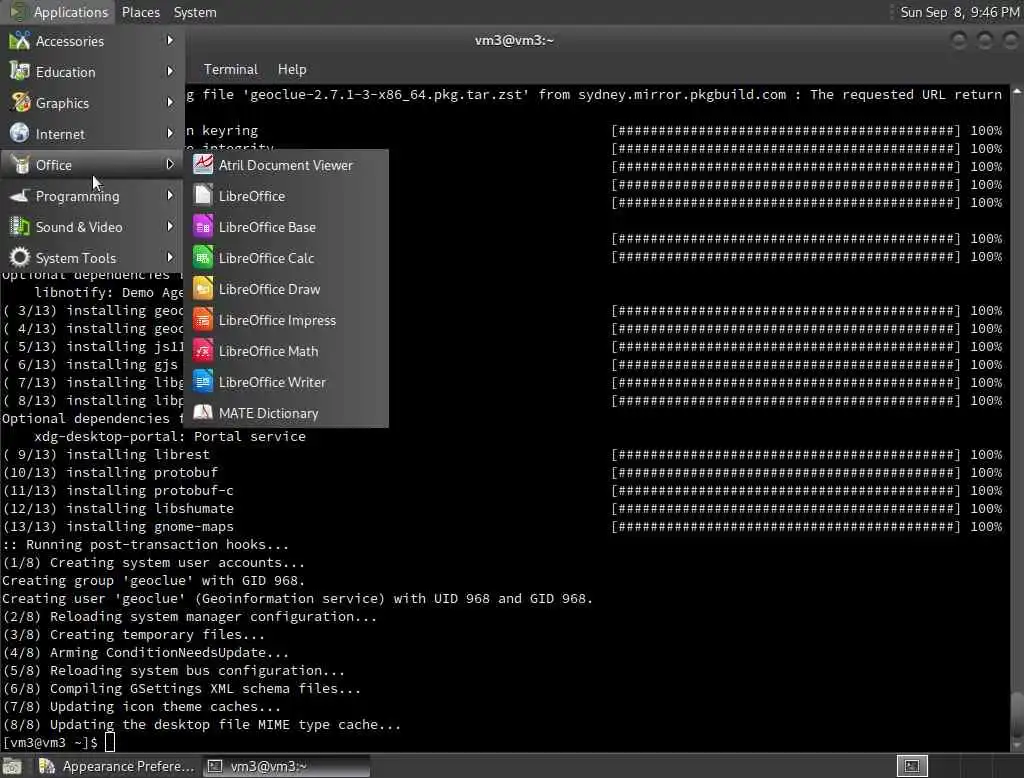This screenshot has width=1024, height=778.
Task: Click the 'installing protobuf-c' text line
Action: click(x=118, y=491)
